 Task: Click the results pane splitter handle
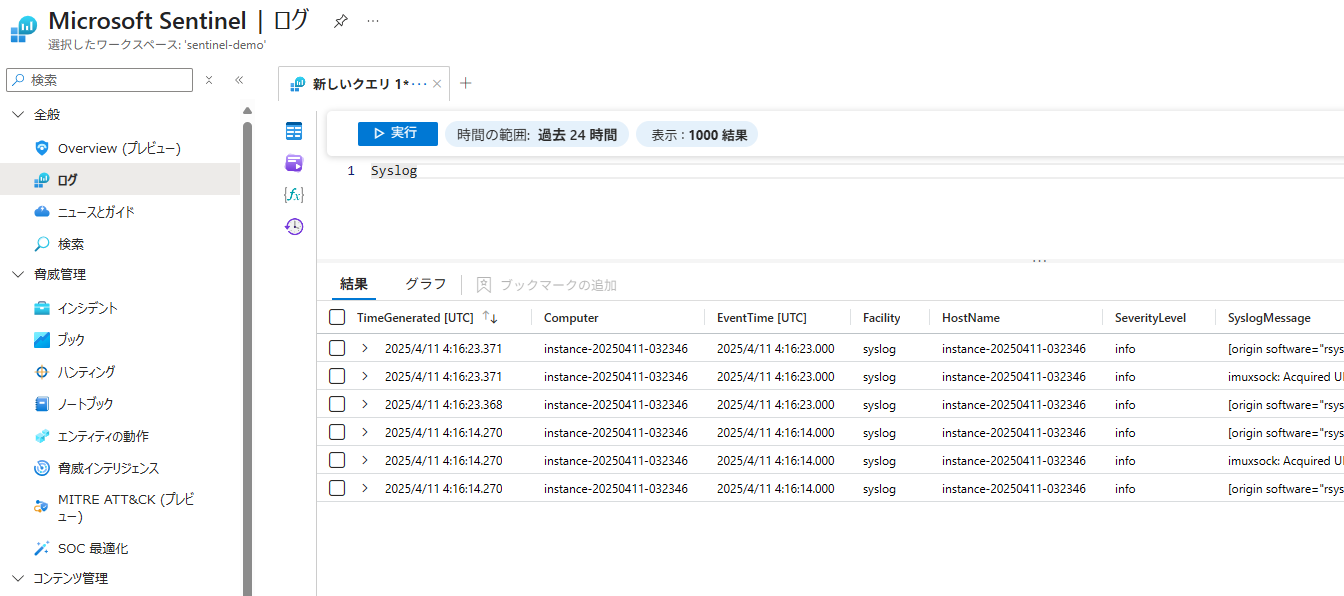(x=1040, y=260)
